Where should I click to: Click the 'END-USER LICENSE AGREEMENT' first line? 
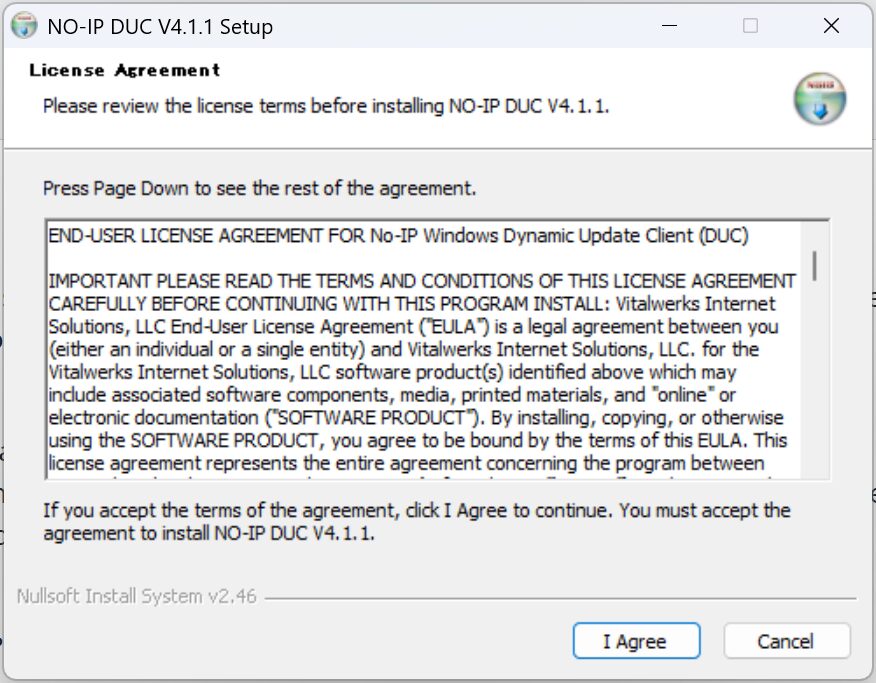pyautogui.click(x=398, y=236)
